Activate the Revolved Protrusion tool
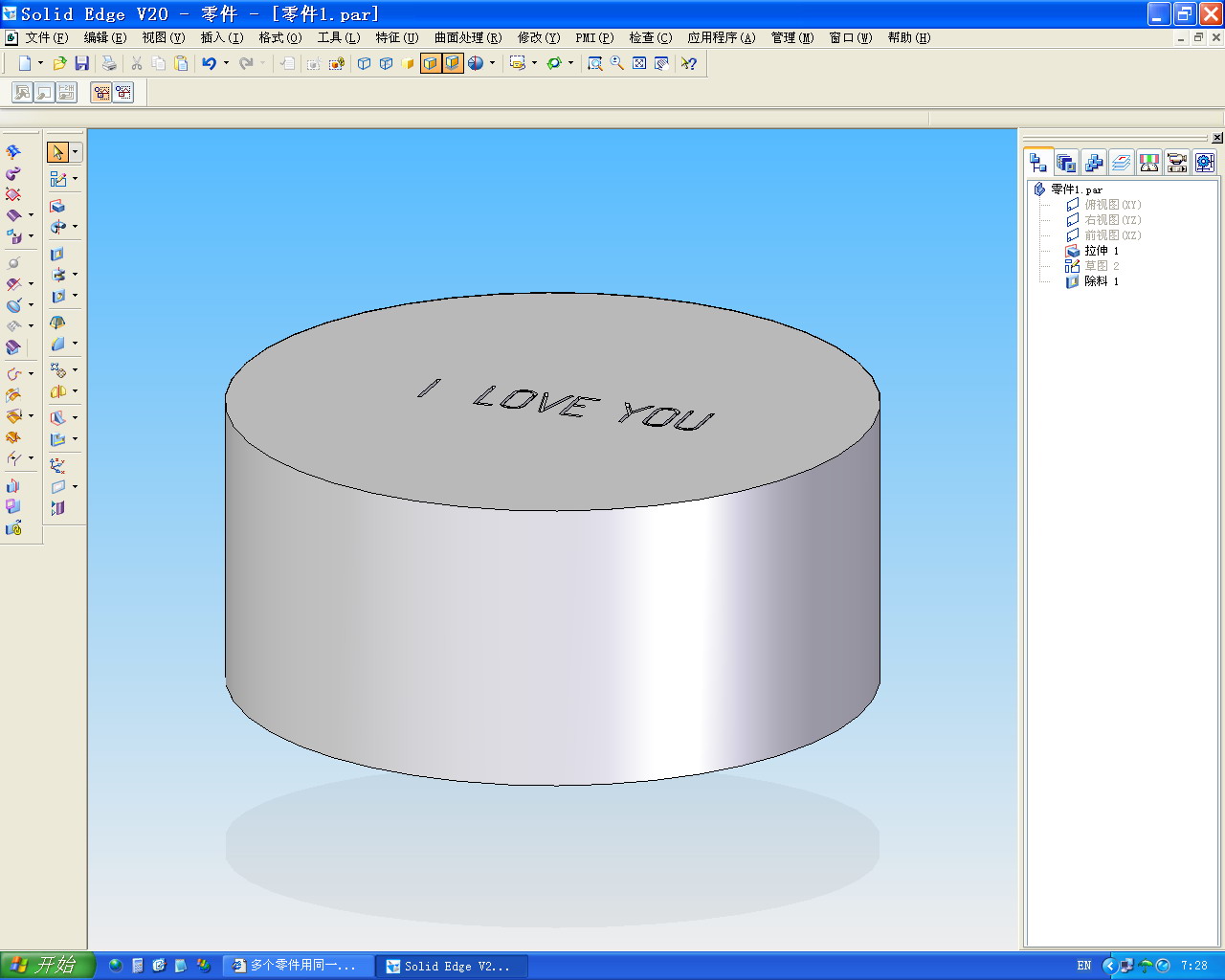 click(57, 227)
